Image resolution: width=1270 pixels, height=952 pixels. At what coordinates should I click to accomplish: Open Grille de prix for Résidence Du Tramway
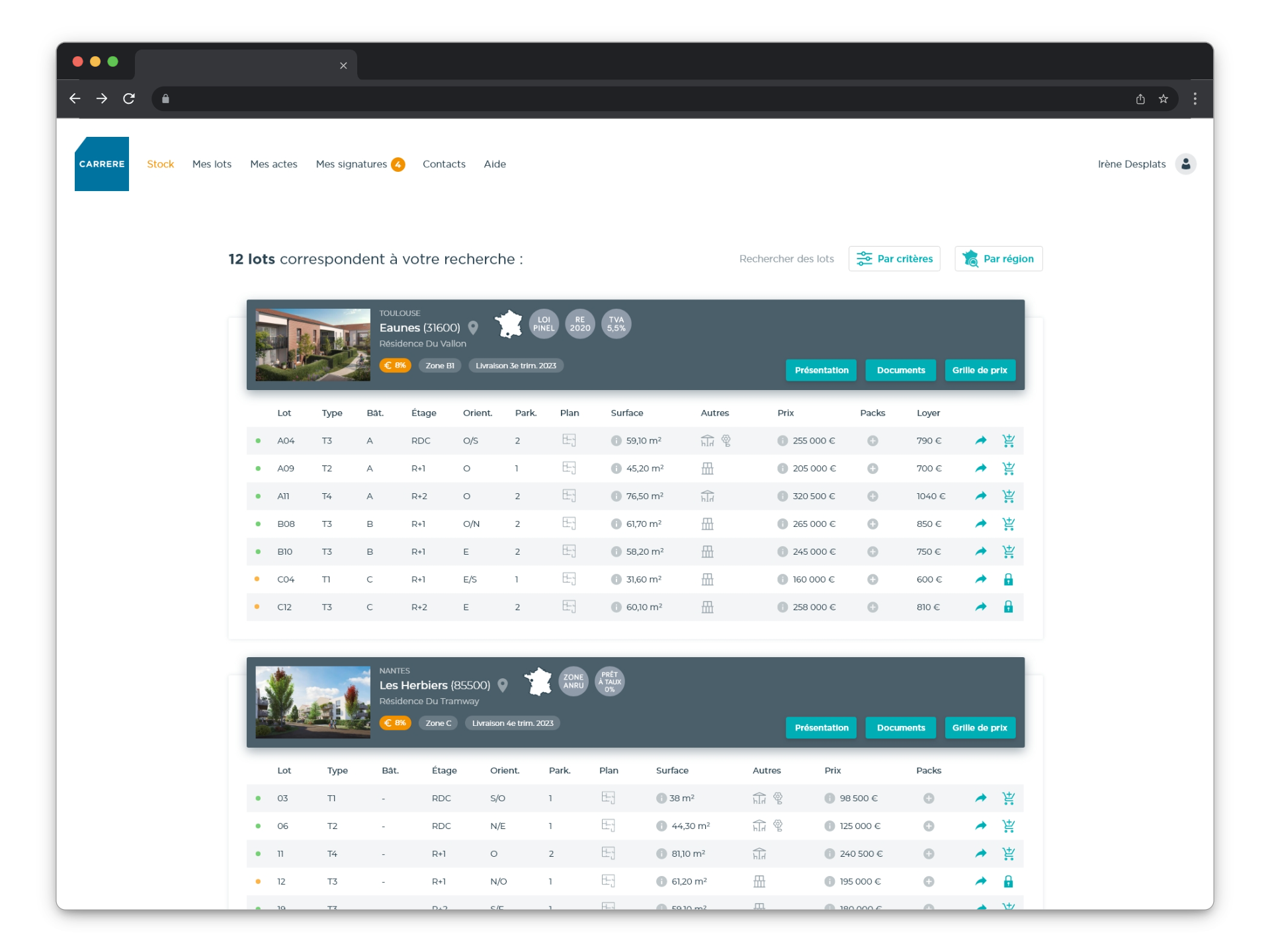(x=980, y=728)
